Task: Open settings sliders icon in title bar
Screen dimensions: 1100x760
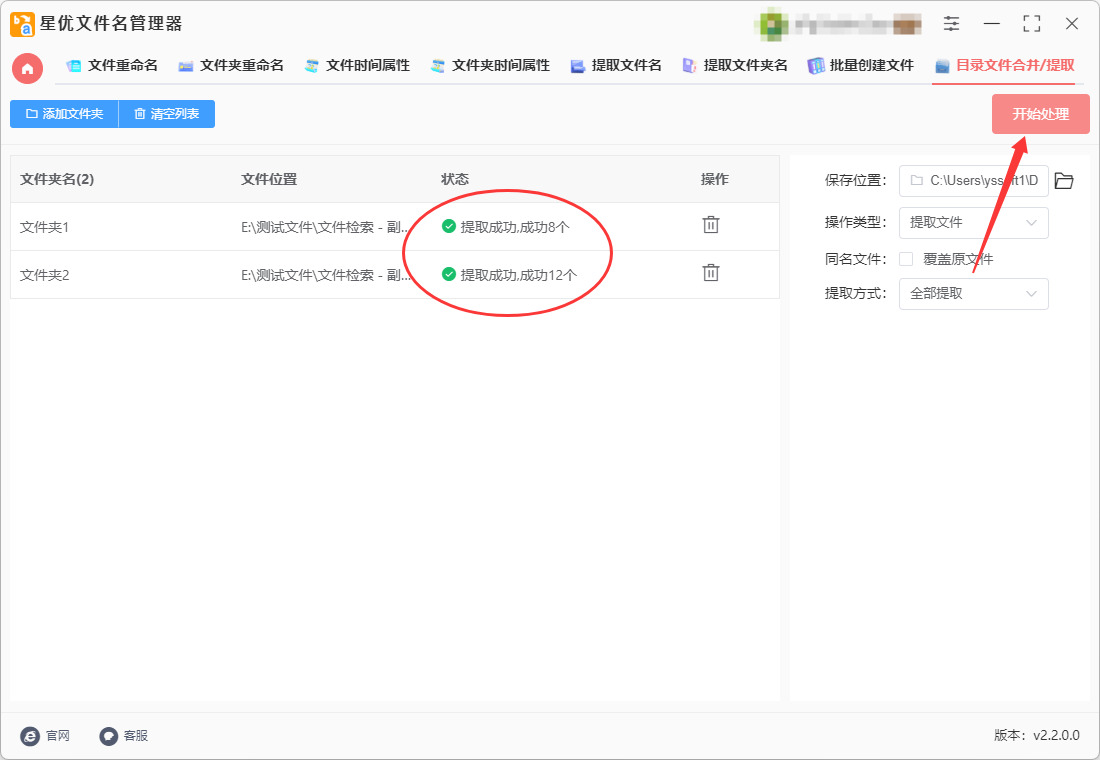Action: (x=951, y=23)
